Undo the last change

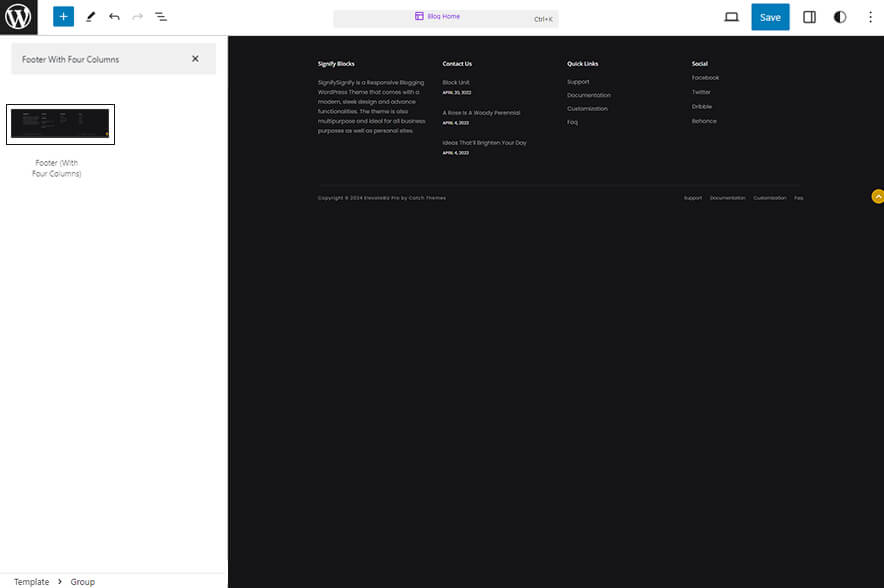tap(113, 16)
